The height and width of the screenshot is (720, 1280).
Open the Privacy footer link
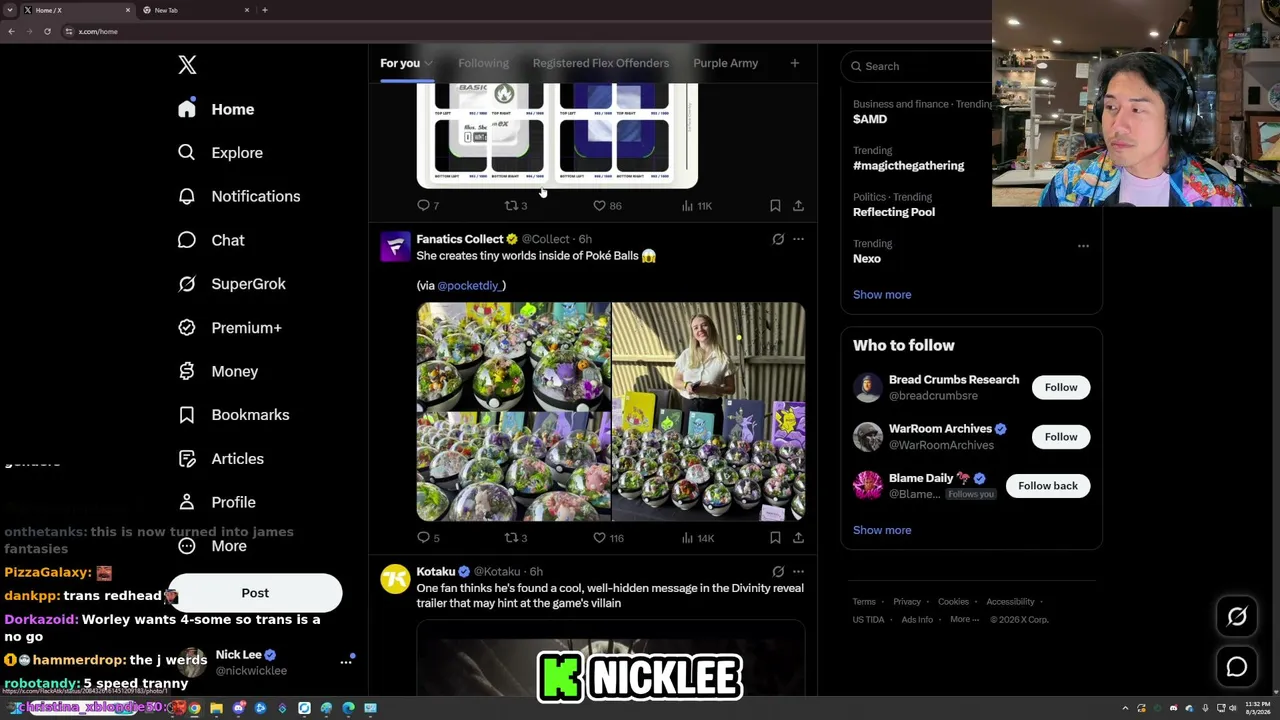click(x=907, y=602)
